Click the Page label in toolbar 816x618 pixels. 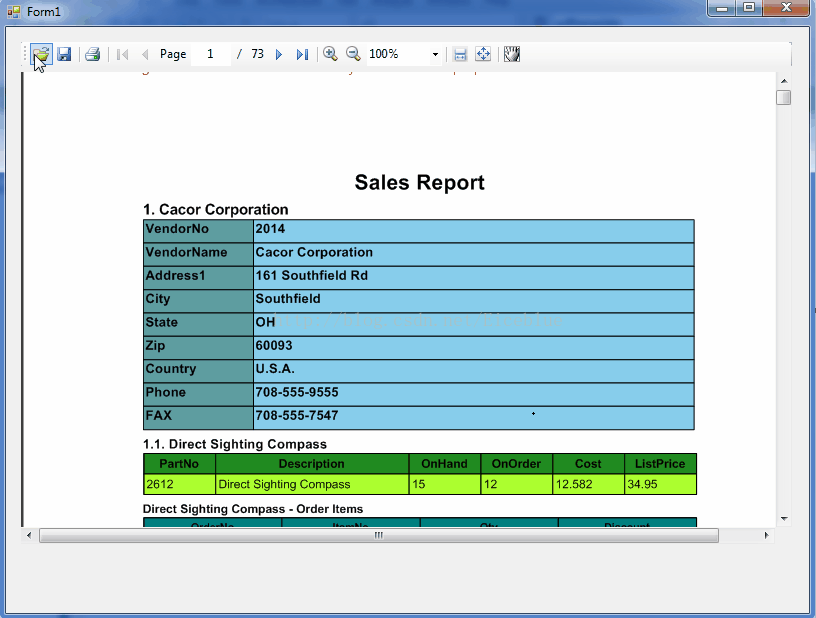tap(173, 54)
